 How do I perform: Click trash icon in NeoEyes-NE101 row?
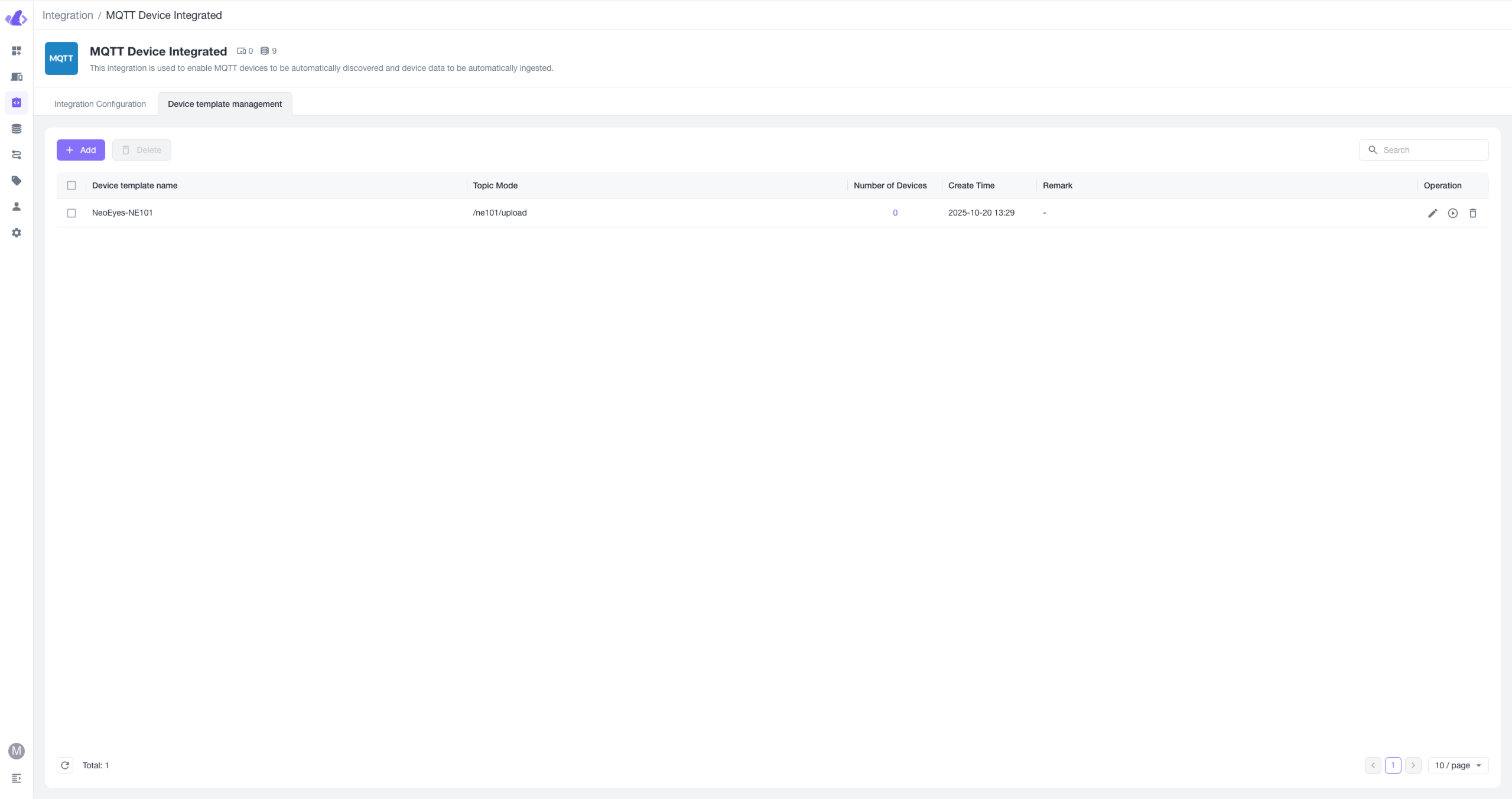(1472, 213)
